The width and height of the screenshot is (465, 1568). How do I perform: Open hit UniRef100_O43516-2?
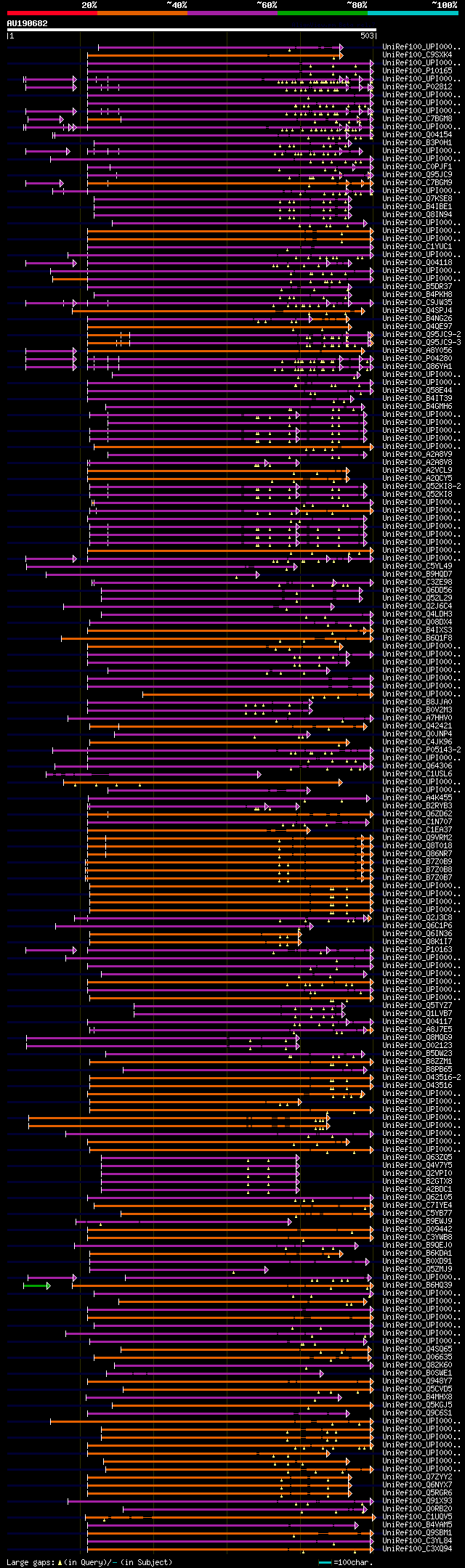coord(421,1077)
